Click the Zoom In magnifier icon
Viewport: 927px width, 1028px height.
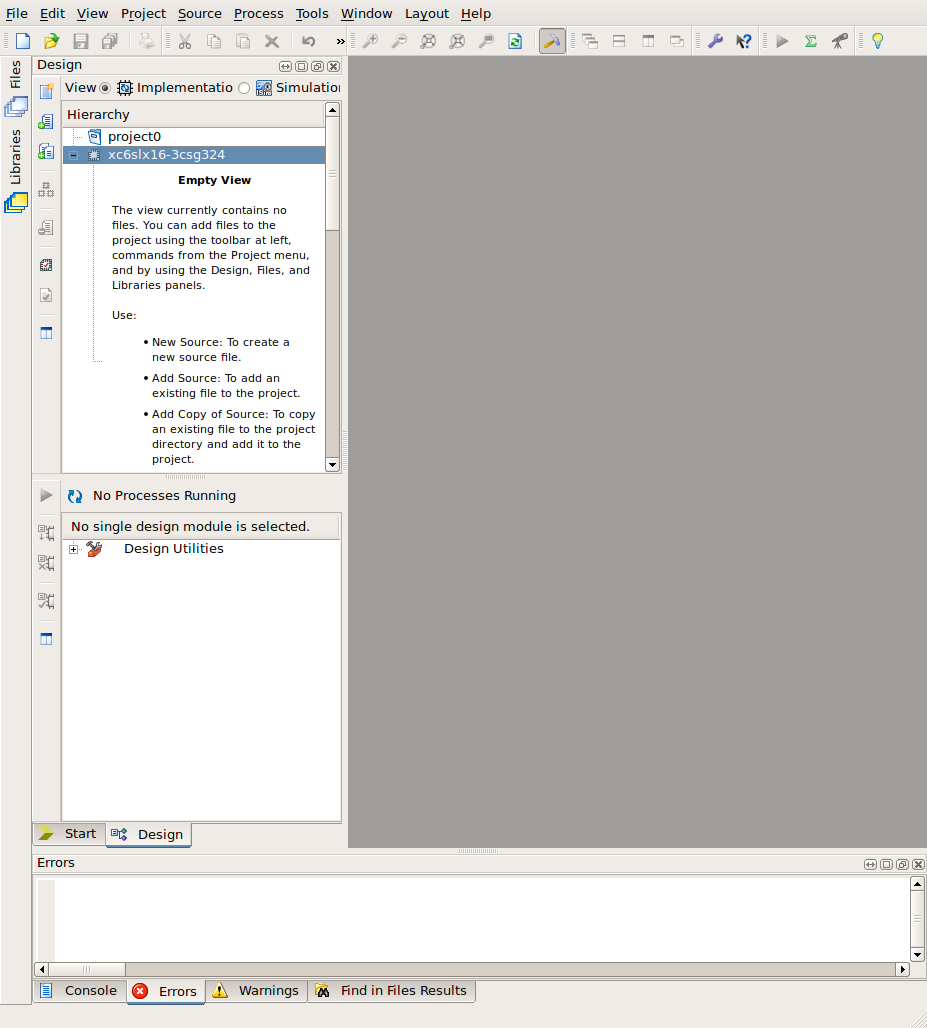[370, 41]
